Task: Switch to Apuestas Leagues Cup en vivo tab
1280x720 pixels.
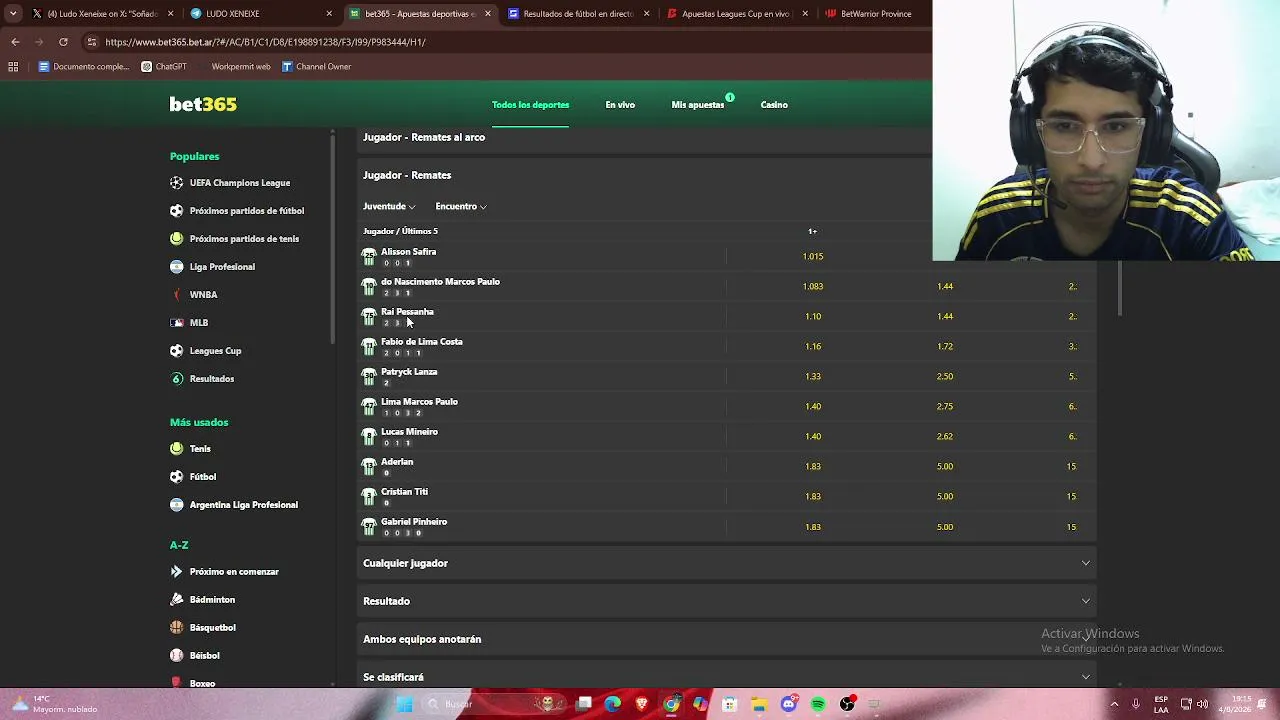Action: 736,14
